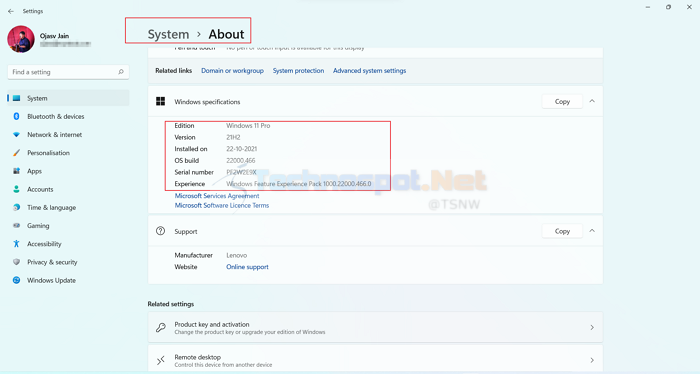The height and width of the screenshot is (374, 700).
Task: Open the user profile picture
Action: click(21, 39)
